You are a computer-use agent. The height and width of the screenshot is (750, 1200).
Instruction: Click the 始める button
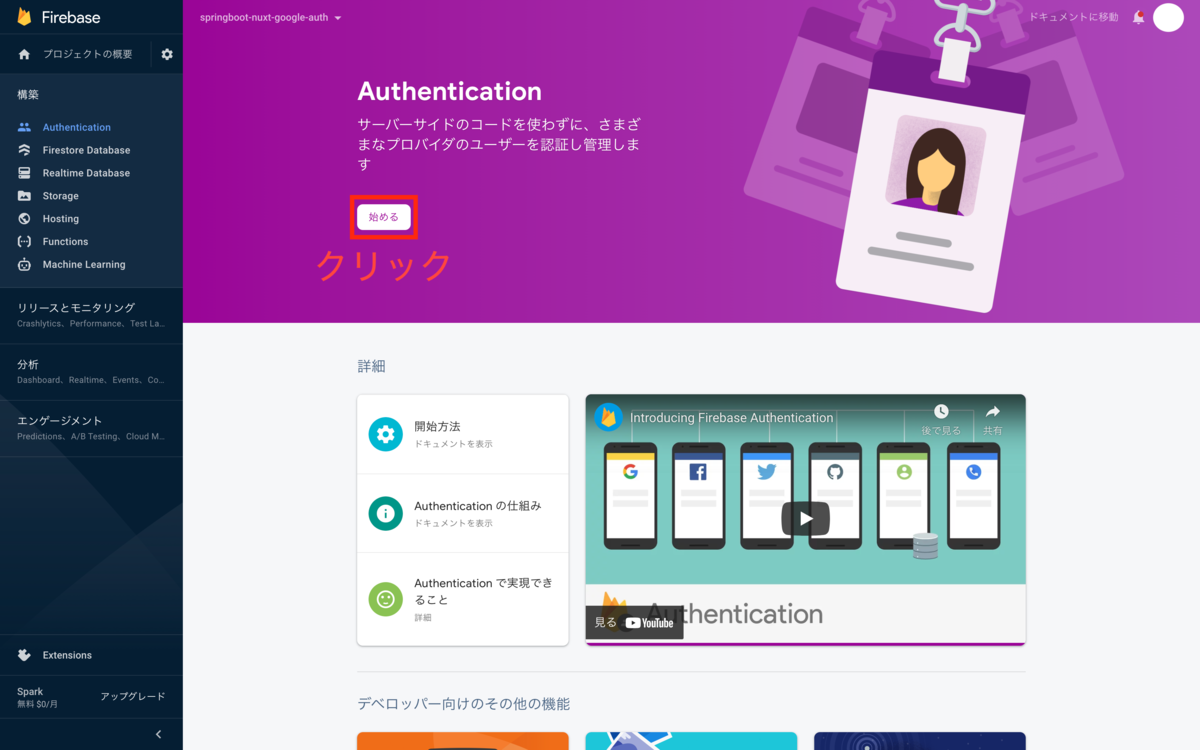[x=384, y=217]
